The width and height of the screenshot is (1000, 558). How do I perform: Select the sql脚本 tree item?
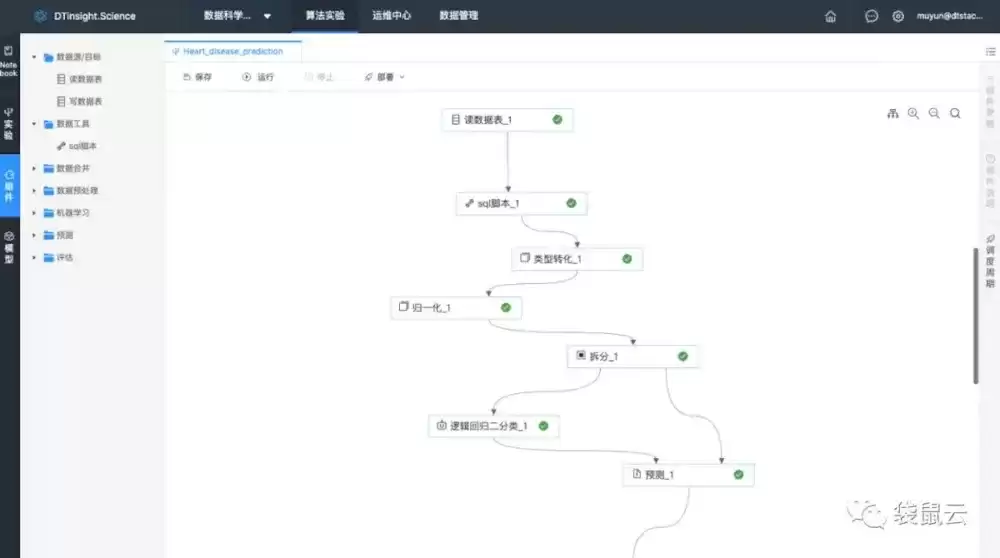pyautogui.click(x=77, y=146)
